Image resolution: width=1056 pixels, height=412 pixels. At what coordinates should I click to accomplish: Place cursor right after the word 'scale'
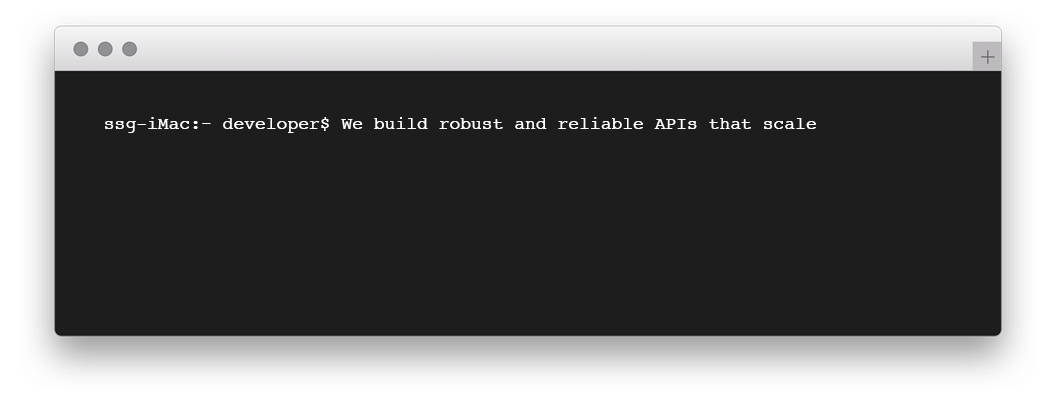point(818,125)
